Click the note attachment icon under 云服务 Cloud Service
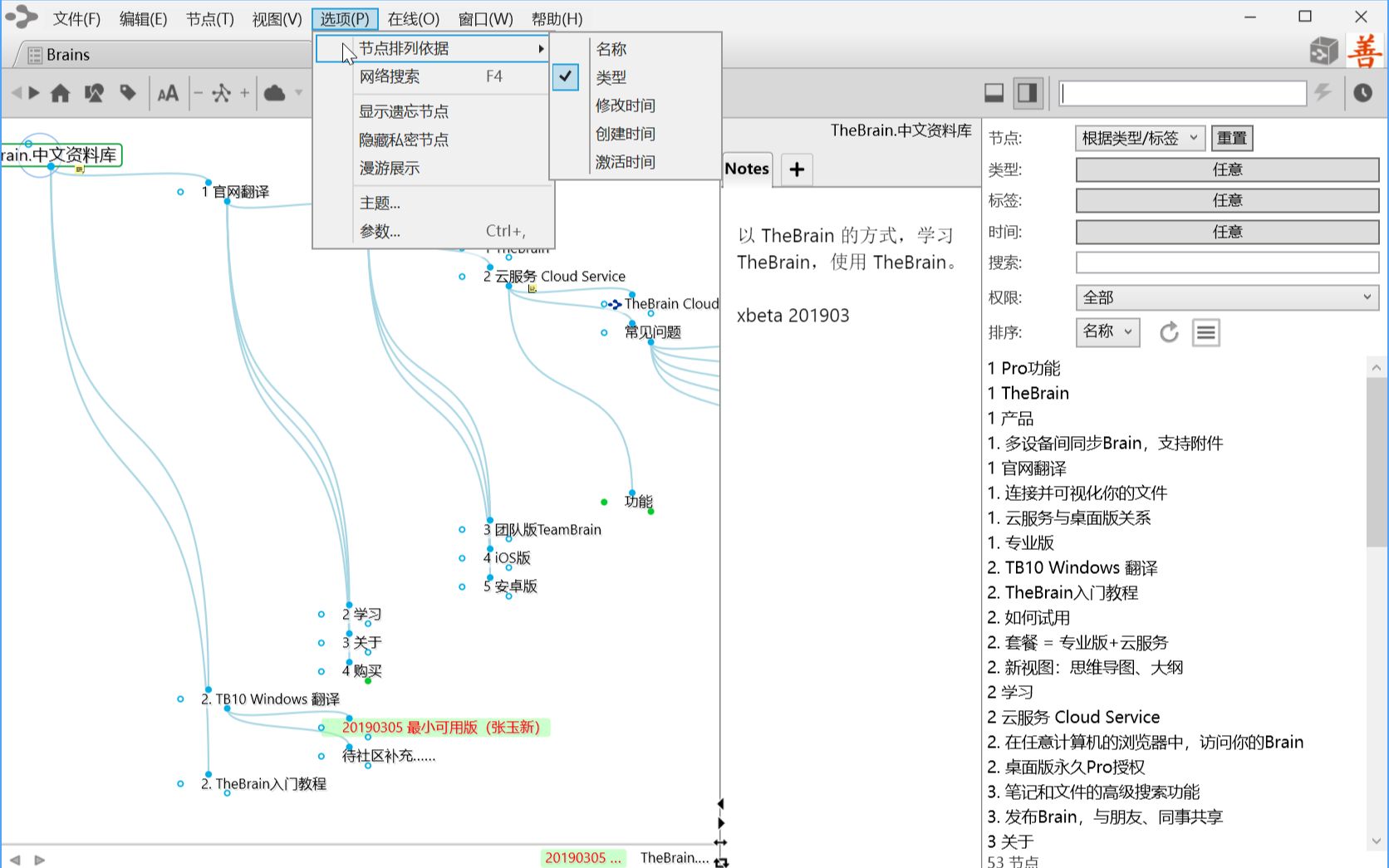The image size is (1389, 868). coord(533,288)
